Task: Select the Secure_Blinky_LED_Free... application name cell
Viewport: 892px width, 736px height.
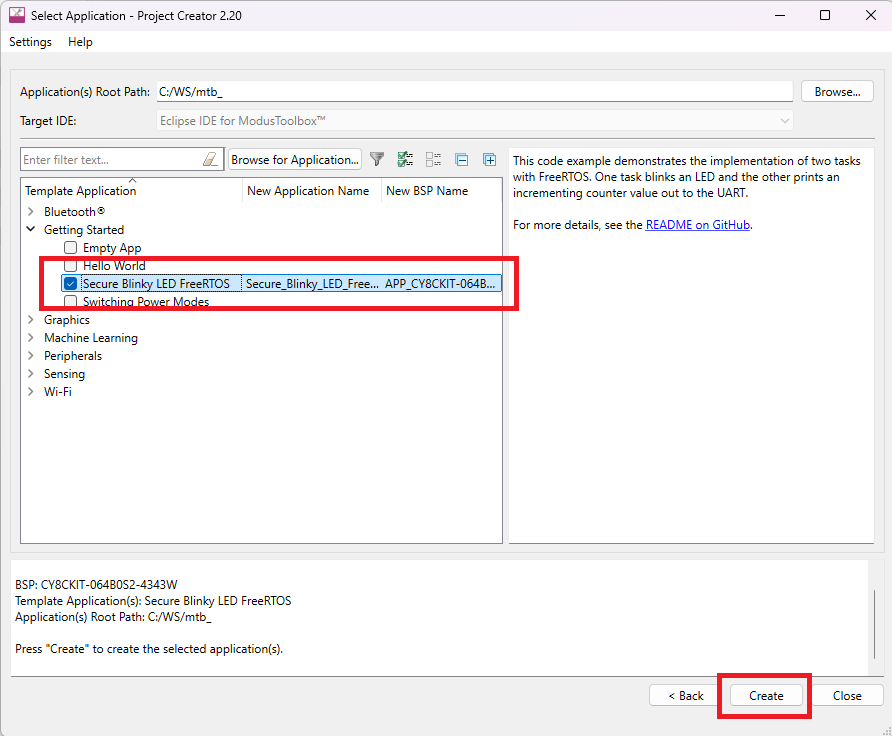Action: coord(312,284)
